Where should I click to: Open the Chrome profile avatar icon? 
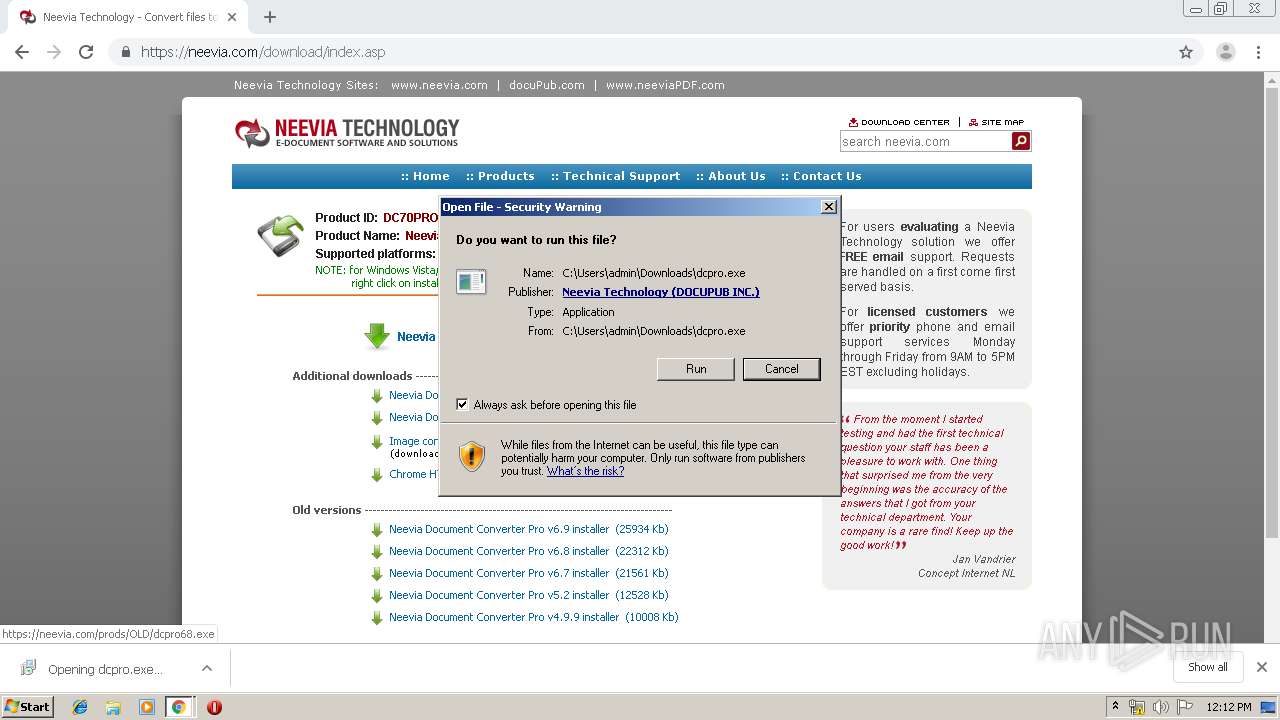tap(1225, 52)
